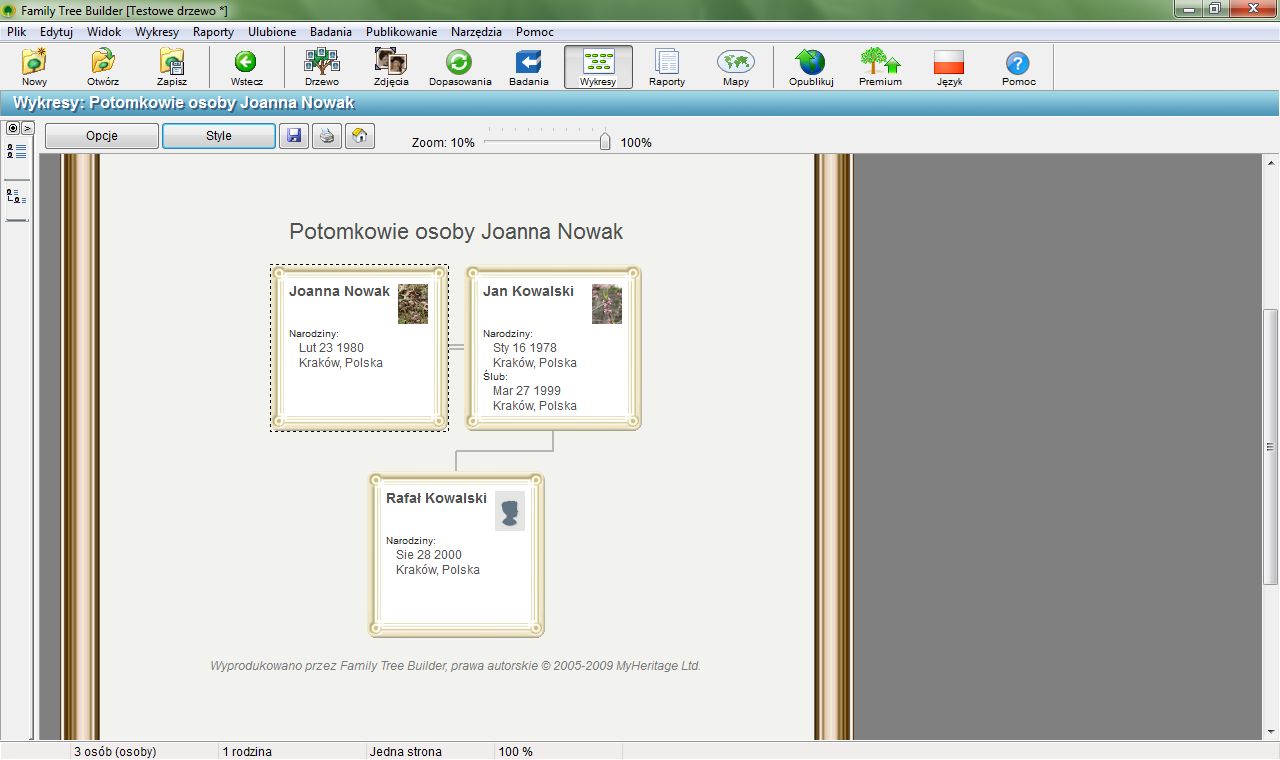Click birth date 'Sty 16 1978'
Screen dimensions: 1280x760
pyautogui.click(x=525, y=348)
